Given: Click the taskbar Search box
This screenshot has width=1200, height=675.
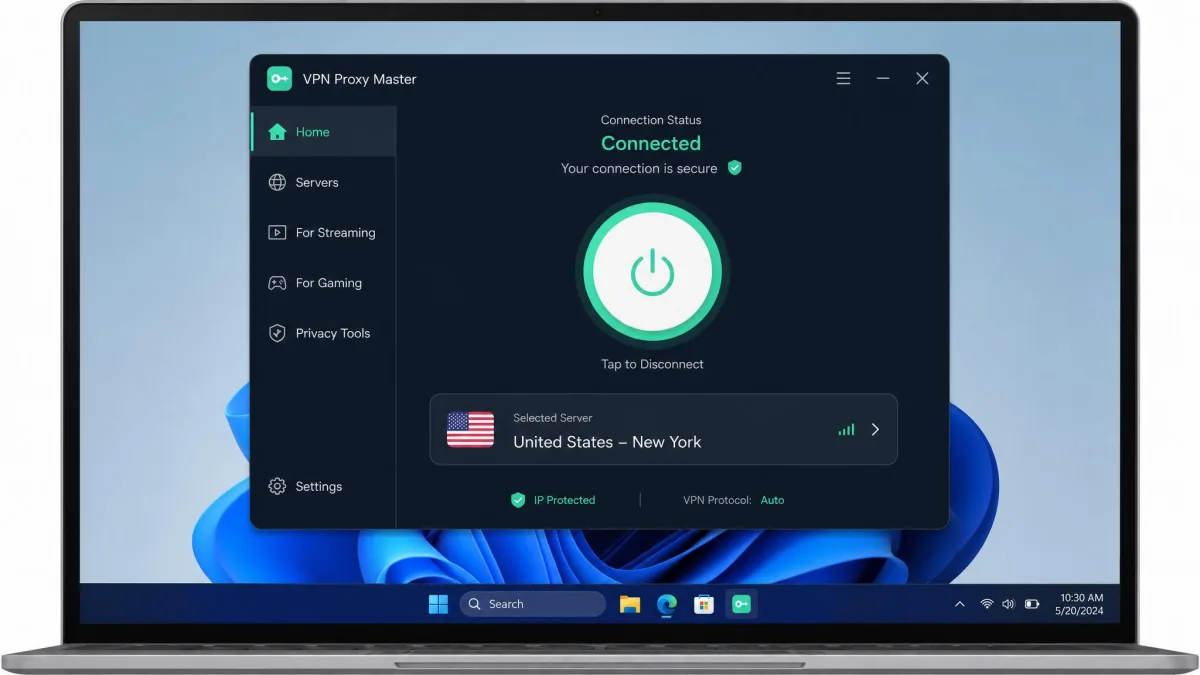Looking at the screenshot, I should click(532, 604).
